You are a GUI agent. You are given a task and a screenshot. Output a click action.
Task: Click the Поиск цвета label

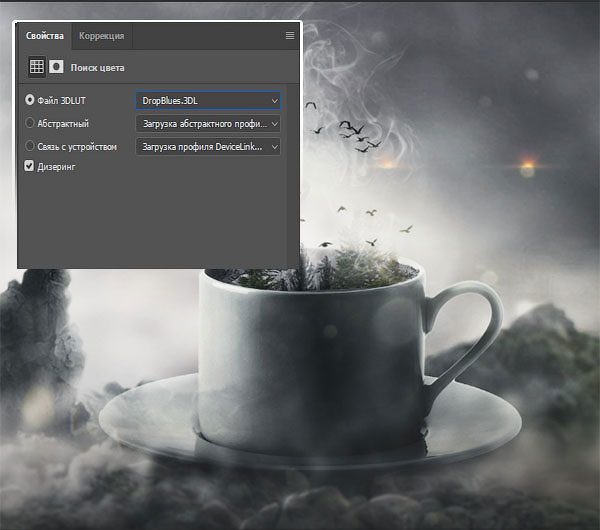click(x=98, y=68)
